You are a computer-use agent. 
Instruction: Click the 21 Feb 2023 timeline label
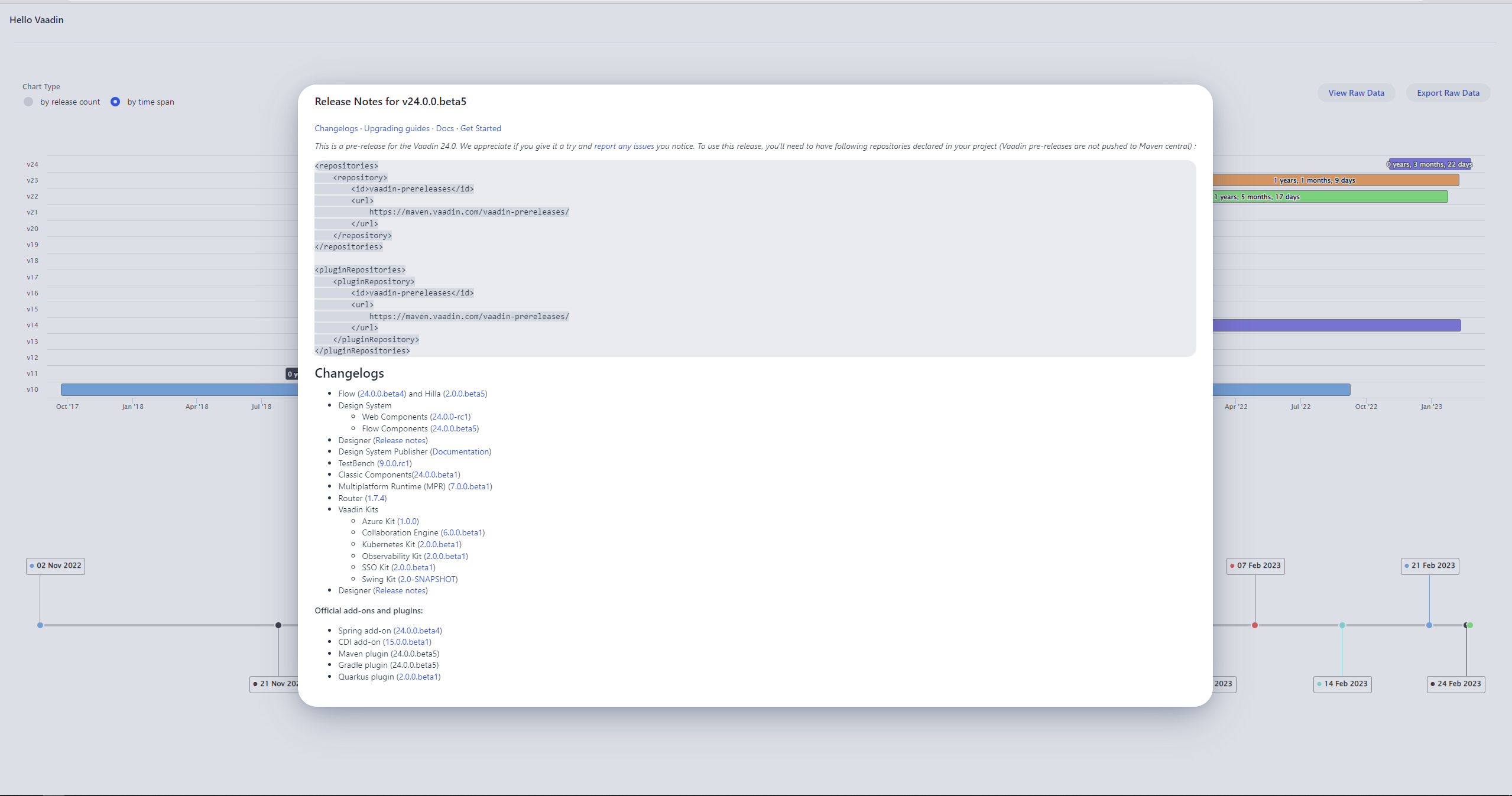[1430, 566]
